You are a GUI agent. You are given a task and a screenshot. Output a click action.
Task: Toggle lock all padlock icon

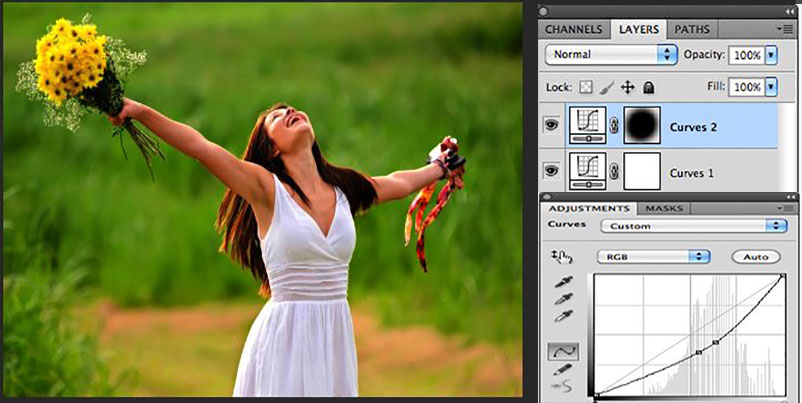tap(649, 87)
